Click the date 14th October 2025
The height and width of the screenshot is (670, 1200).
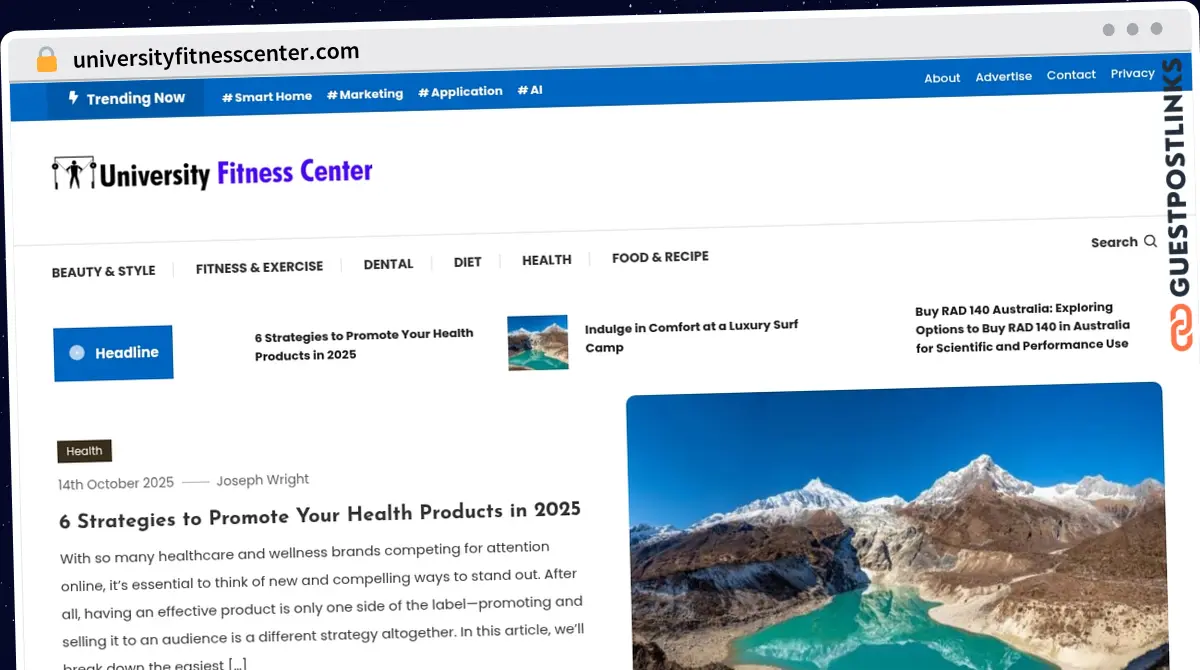tap(116, 484)
